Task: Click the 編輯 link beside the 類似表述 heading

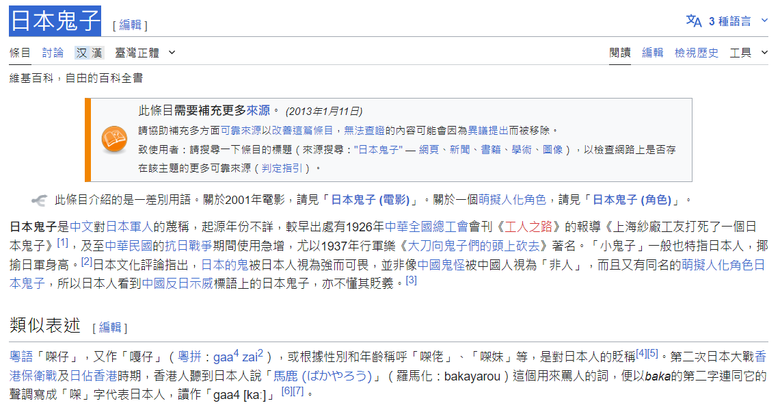Action: tap(110, 327)
